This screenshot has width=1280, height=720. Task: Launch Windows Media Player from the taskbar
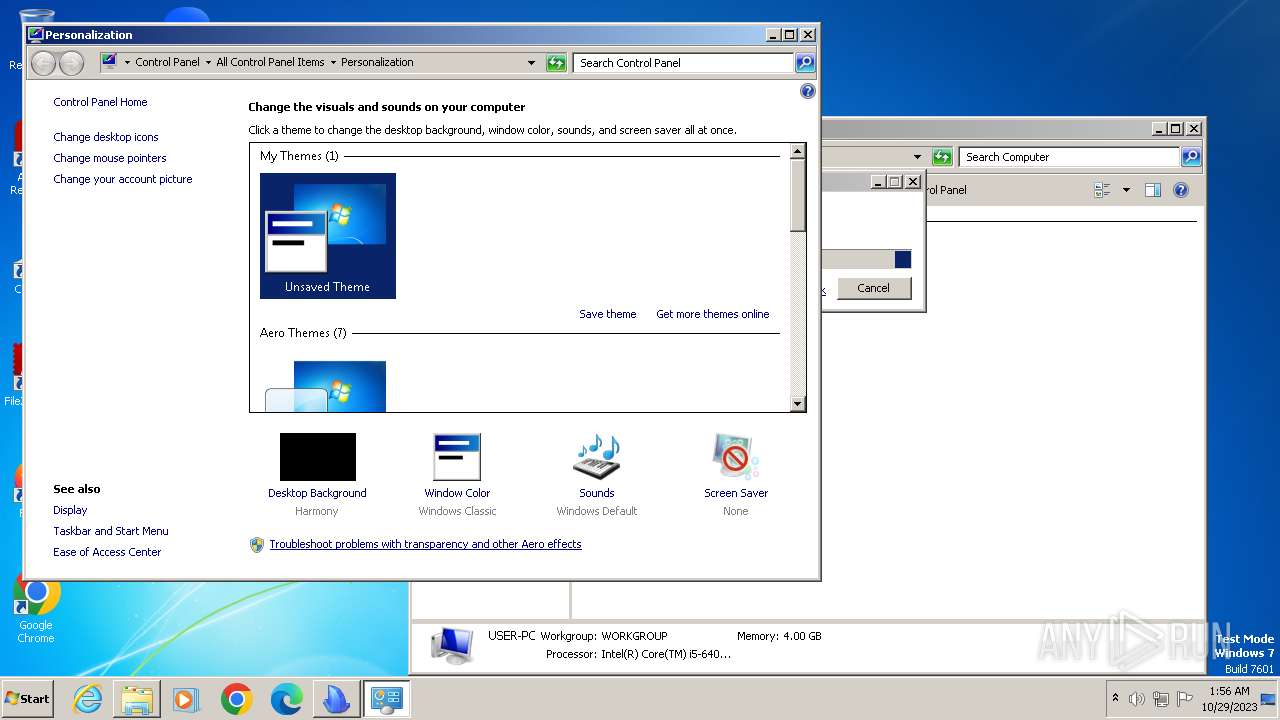point(186,699)
